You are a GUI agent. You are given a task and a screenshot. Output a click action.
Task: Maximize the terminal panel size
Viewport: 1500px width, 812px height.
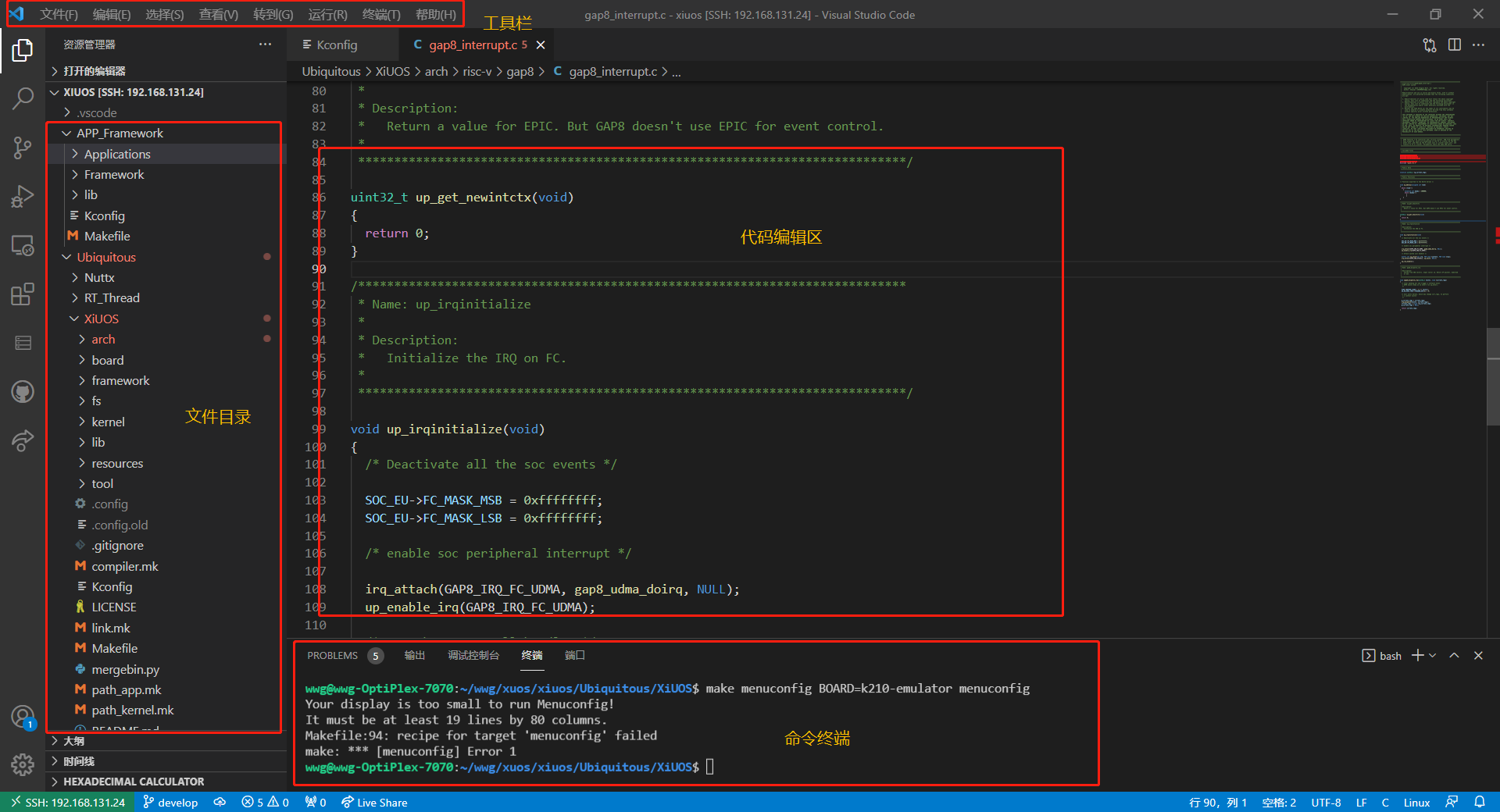pyautogui.click(x=1454, y=656)
